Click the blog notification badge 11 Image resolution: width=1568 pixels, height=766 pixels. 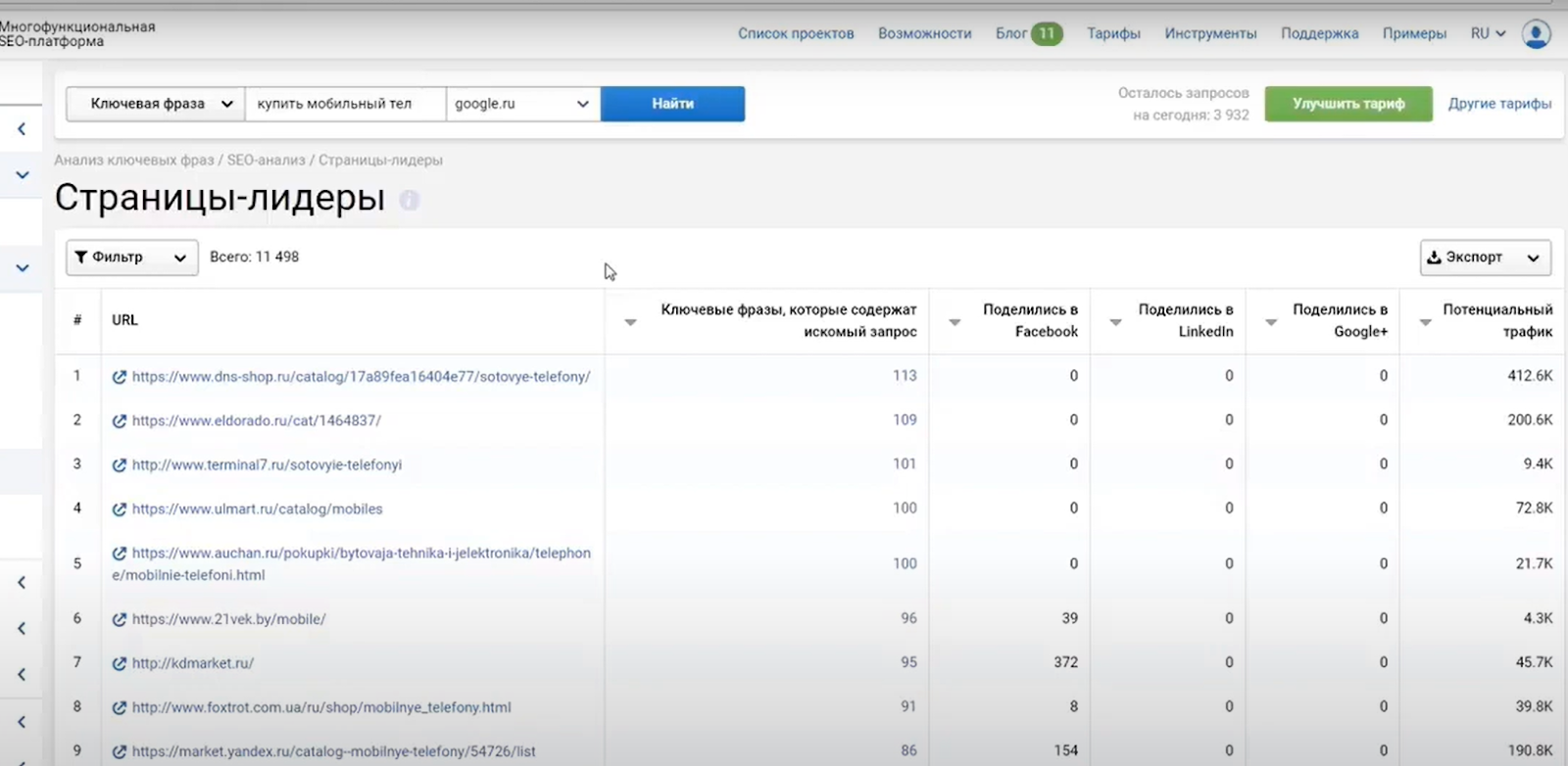pos(1047,33)
